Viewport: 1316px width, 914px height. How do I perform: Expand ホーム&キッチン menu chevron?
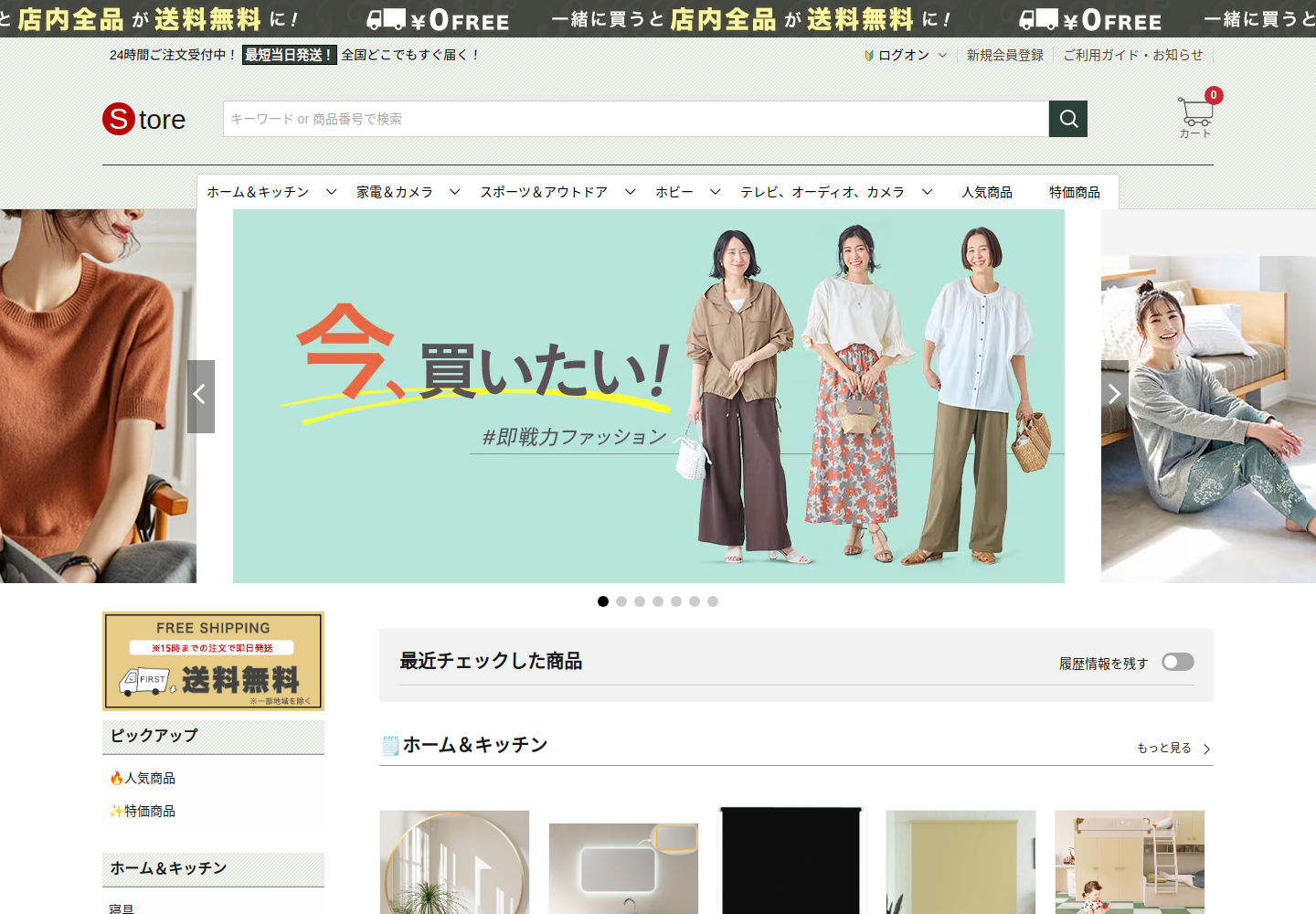(x=332, y=192)
